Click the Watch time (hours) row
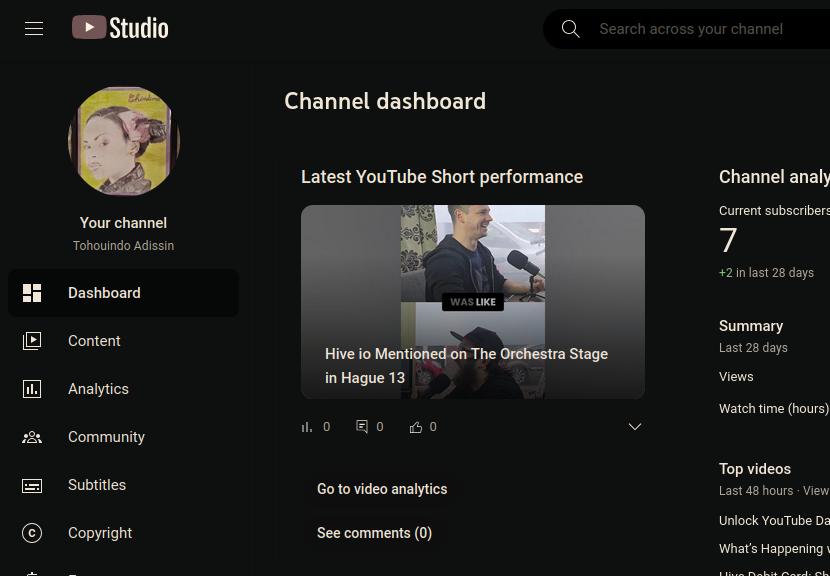This screenshot has width=830, height=576. coord(774,409)
